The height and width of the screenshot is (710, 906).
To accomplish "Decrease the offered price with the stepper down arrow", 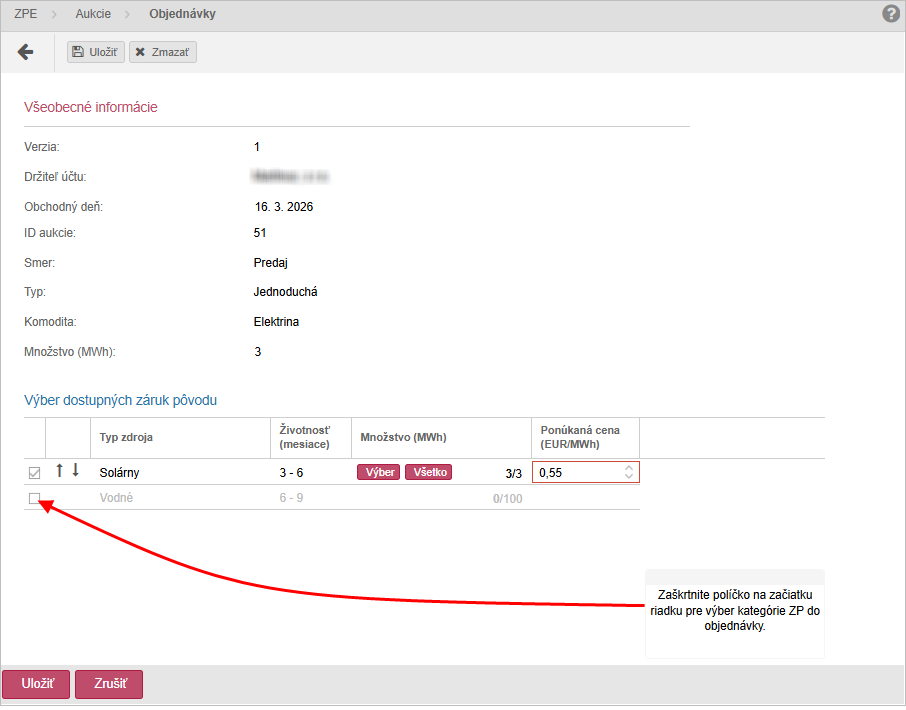I will (628, 477).
